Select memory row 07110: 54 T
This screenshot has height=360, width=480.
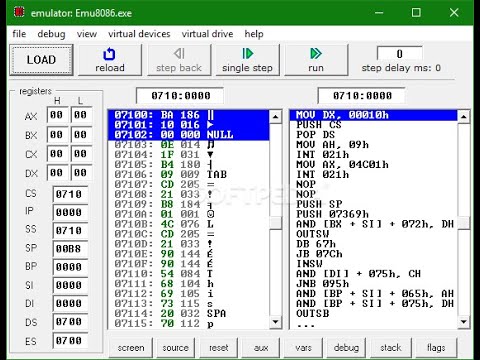pos(189,274)
